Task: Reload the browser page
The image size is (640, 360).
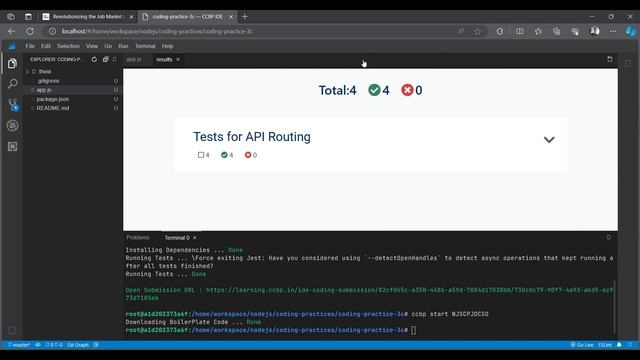Action: tap(30, 31)
